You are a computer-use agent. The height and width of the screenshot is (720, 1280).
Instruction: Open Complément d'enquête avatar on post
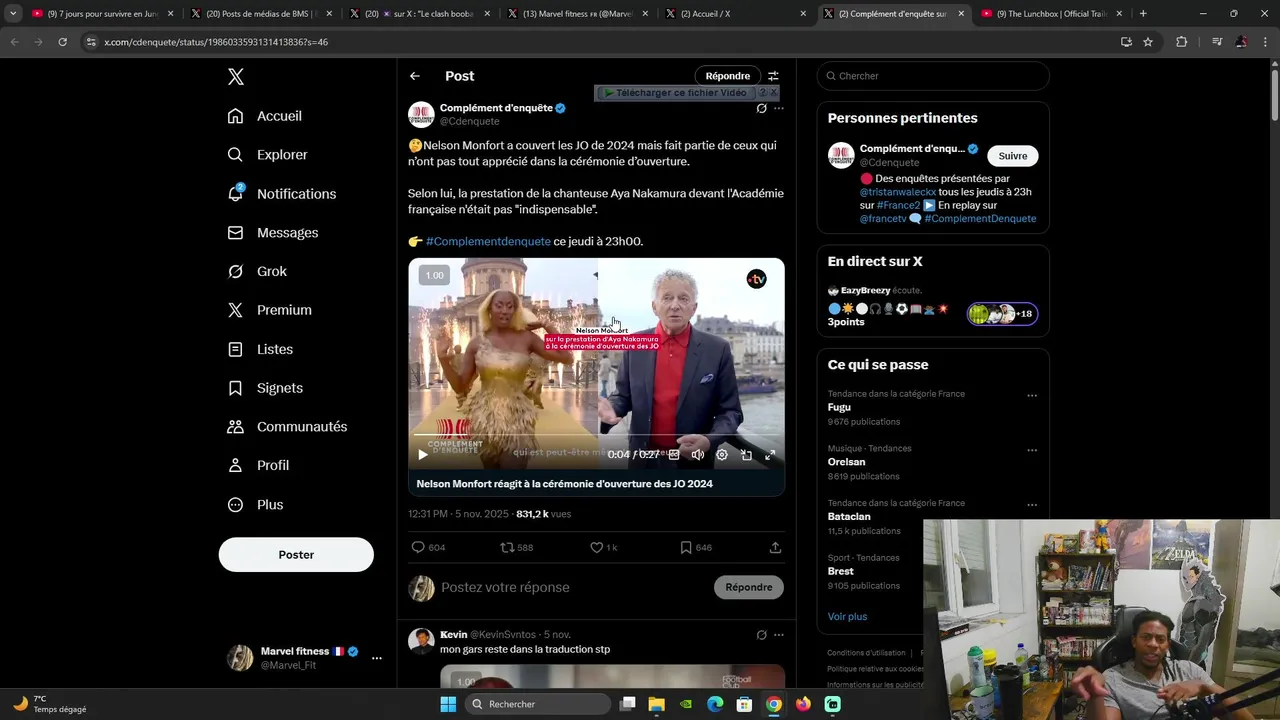click(421, 114)
